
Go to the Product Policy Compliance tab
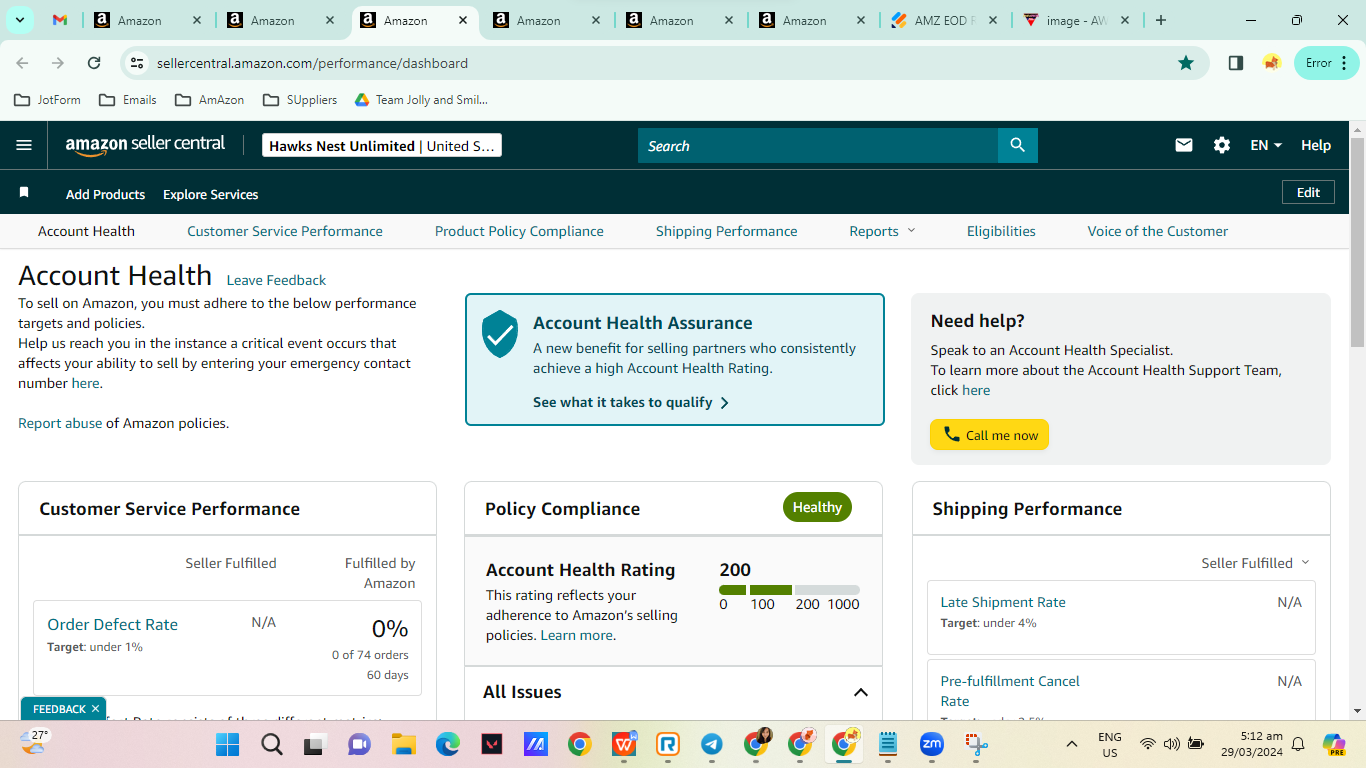[519, 231]
